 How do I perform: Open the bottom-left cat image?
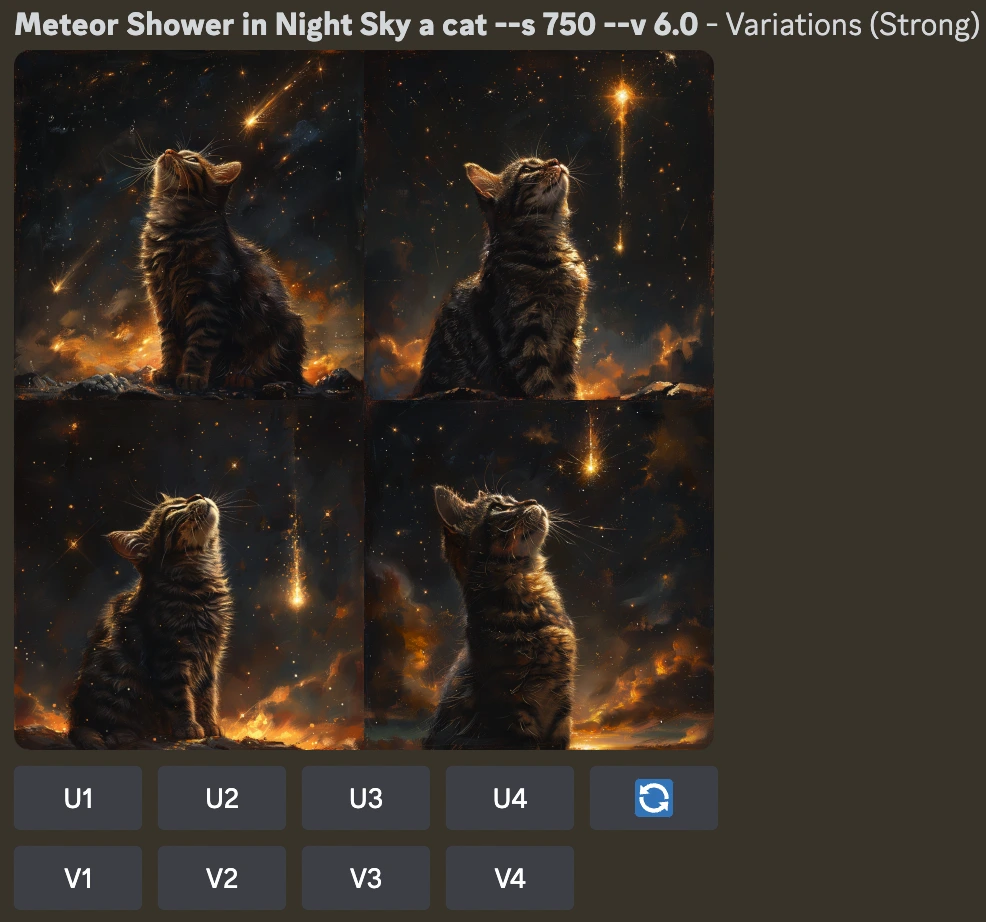pyautogui.click(x=189, y=574)
